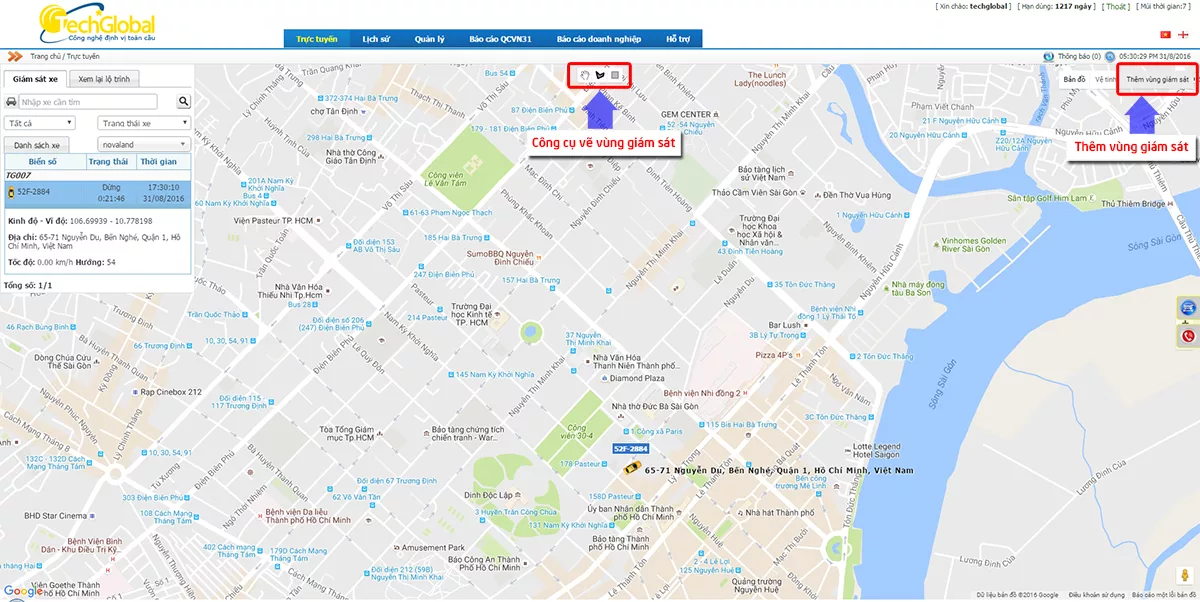
Task: Click the Vietnamese flag language icon
Action: pos(1164,34)
